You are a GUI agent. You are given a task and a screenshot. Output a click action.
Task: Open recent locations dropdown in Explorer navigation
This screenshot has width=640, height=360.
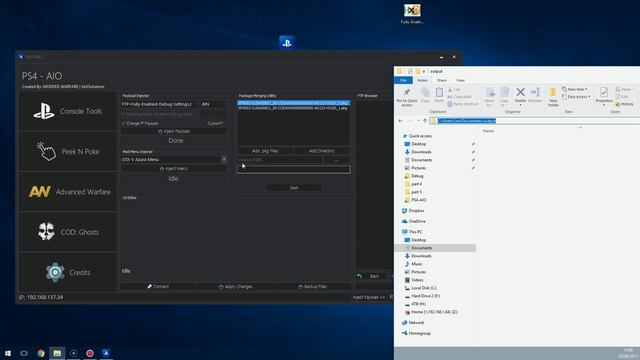[x=418, y=121]
